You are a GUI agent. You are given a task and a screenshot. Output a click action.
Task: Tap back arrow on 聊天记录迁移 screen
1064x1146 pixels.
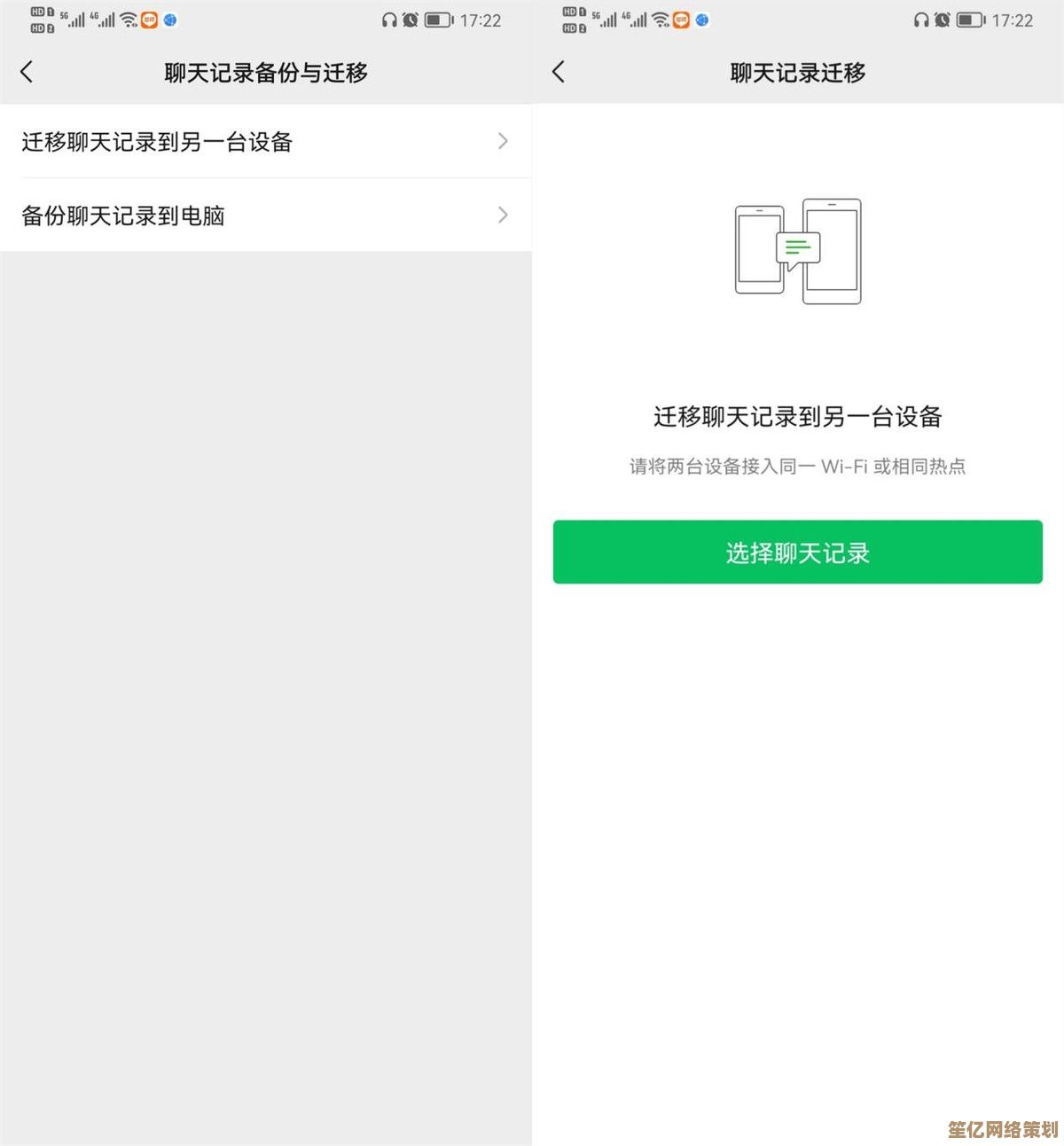[x=558, y=72]
